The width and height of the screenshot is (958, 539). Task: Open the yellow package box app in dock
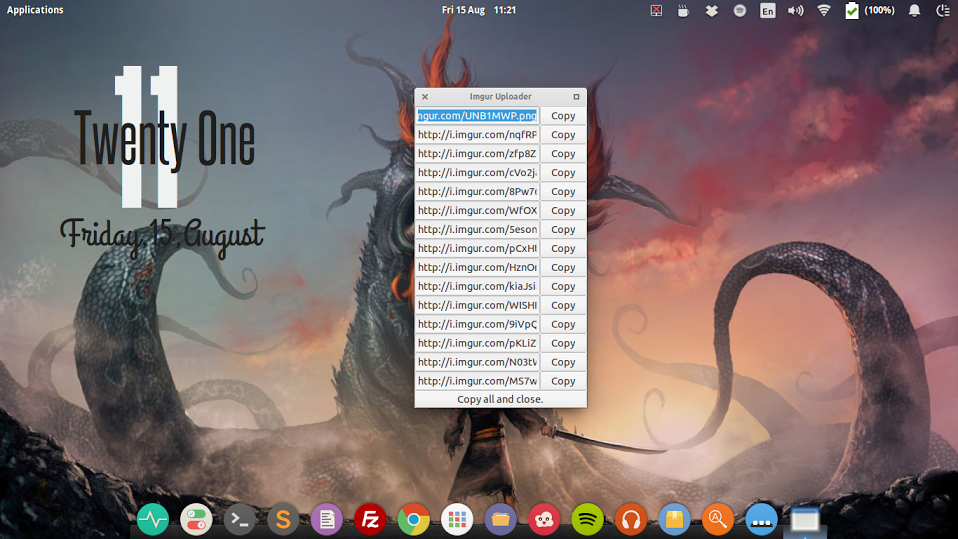[675, 519]
